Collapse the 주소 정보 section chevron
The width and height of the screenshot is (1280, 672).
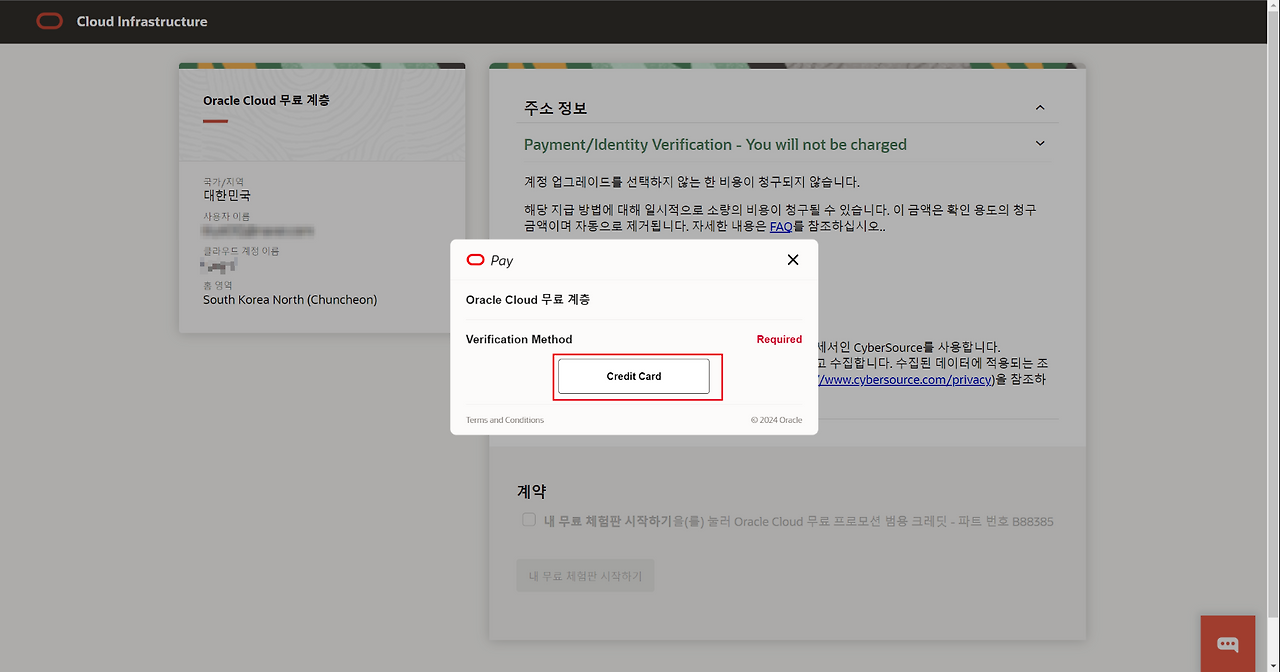coord(1040,108)
